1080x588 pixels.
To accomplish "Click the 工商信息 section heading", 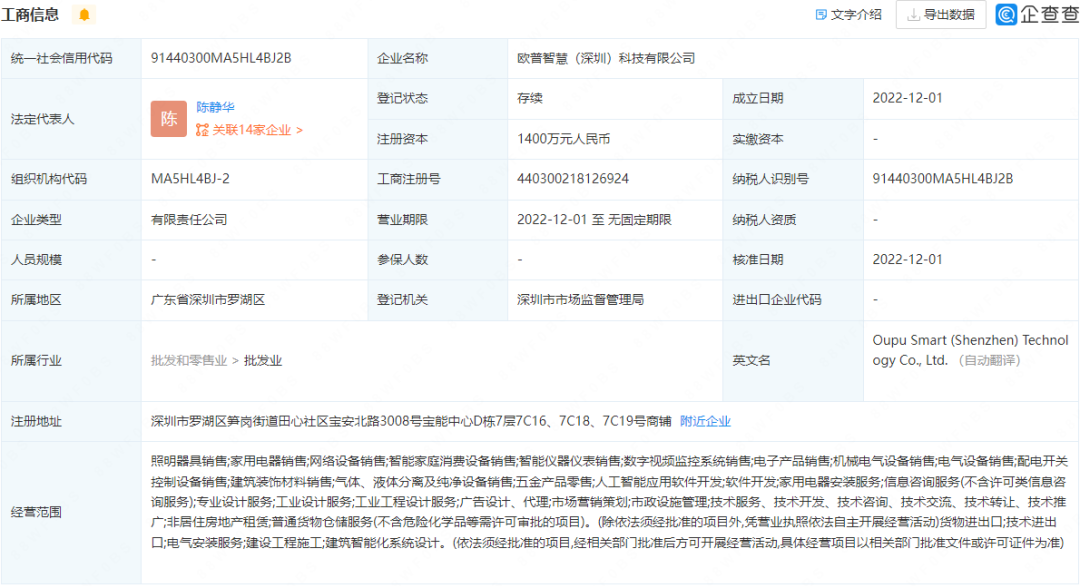I will (30, 14).
